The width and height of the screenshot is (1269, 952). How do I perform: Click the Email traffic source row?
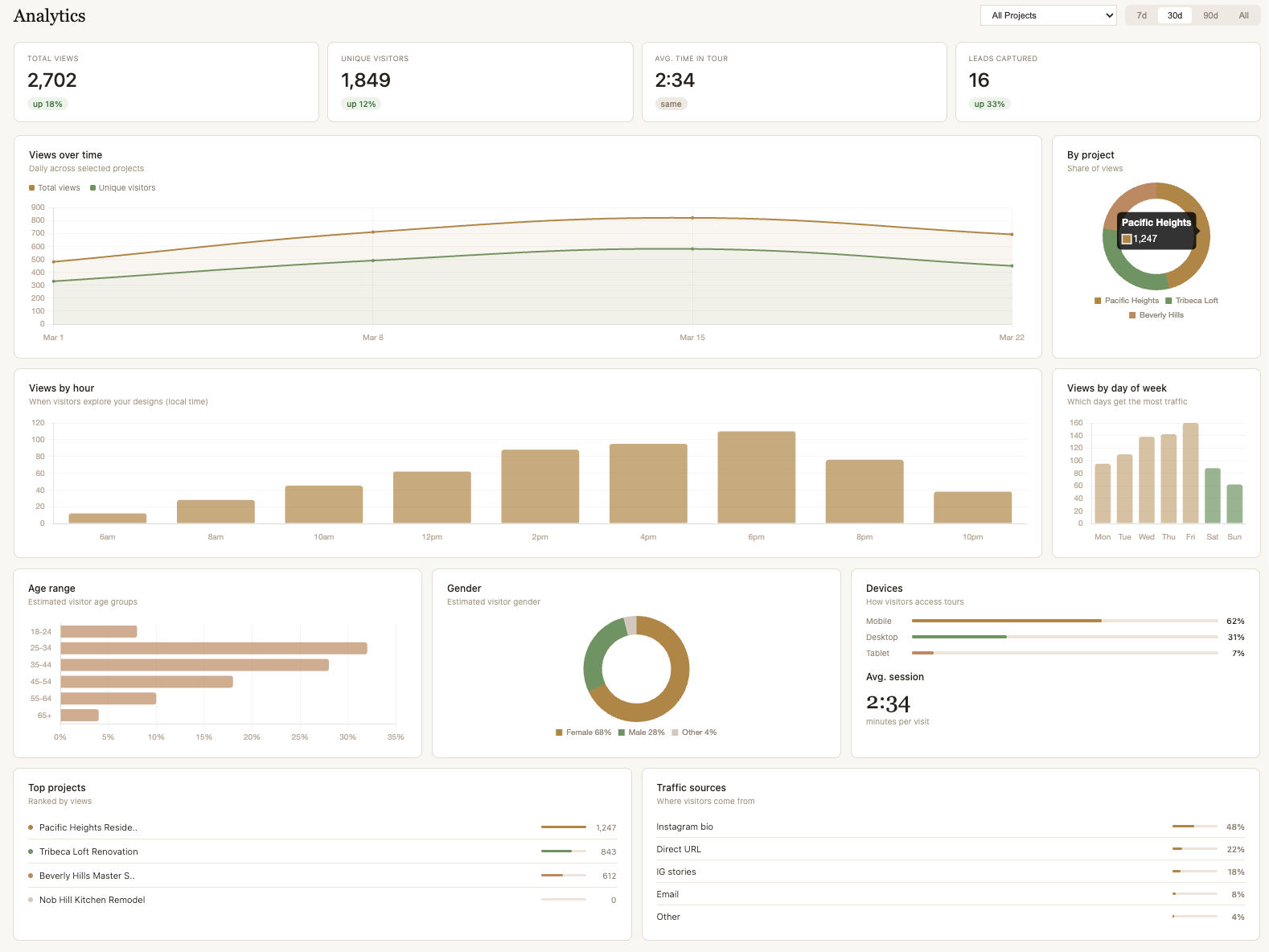pyautogui.click(x=951, y=894)
